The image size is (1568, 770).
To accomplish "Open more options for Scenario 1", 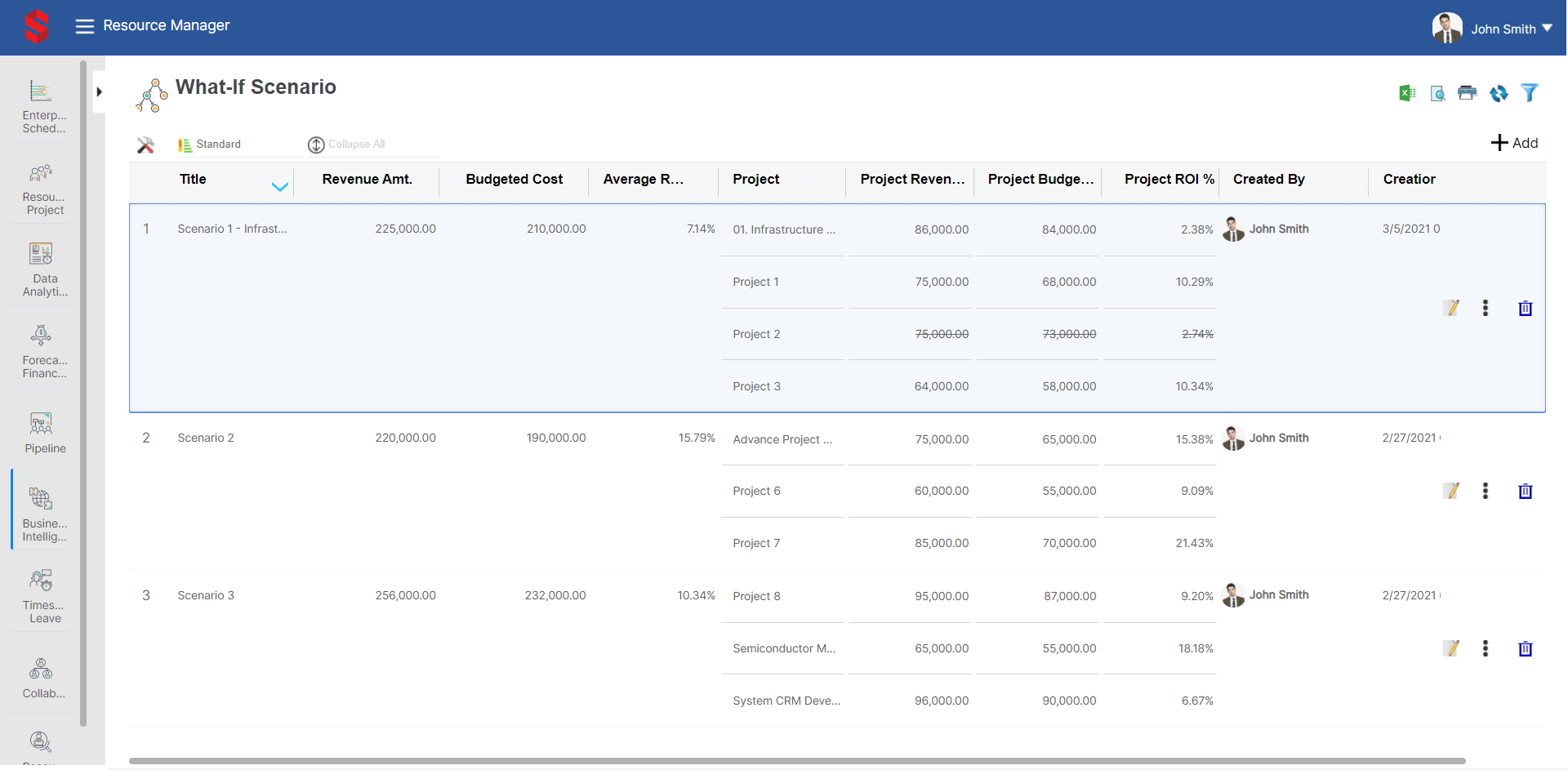I will coord(1485,308).
